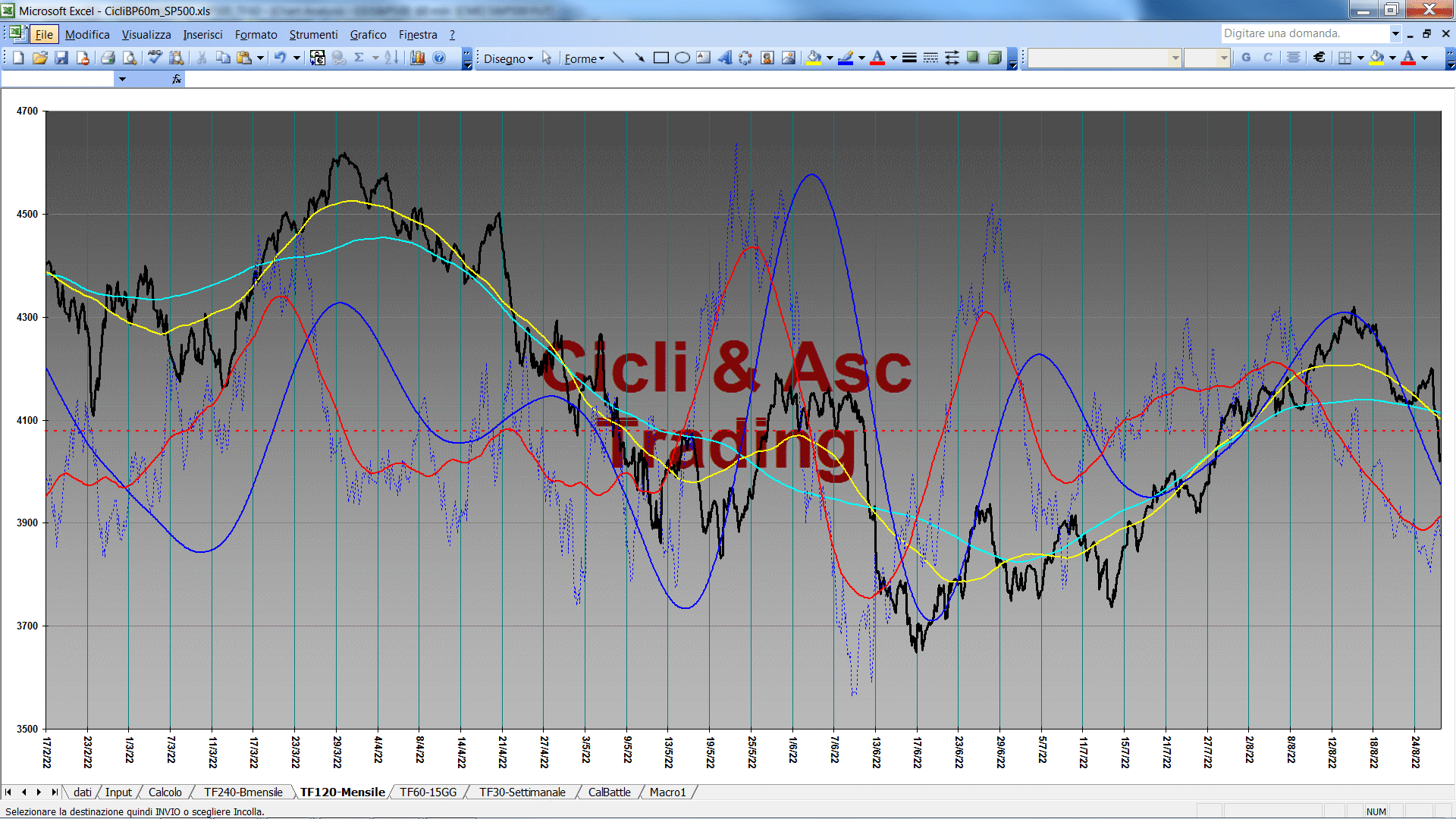The height and width of the screenshot is (819, 1456).
Task: Switch to the CalBattle sheet tab
Action: [609, 792]
